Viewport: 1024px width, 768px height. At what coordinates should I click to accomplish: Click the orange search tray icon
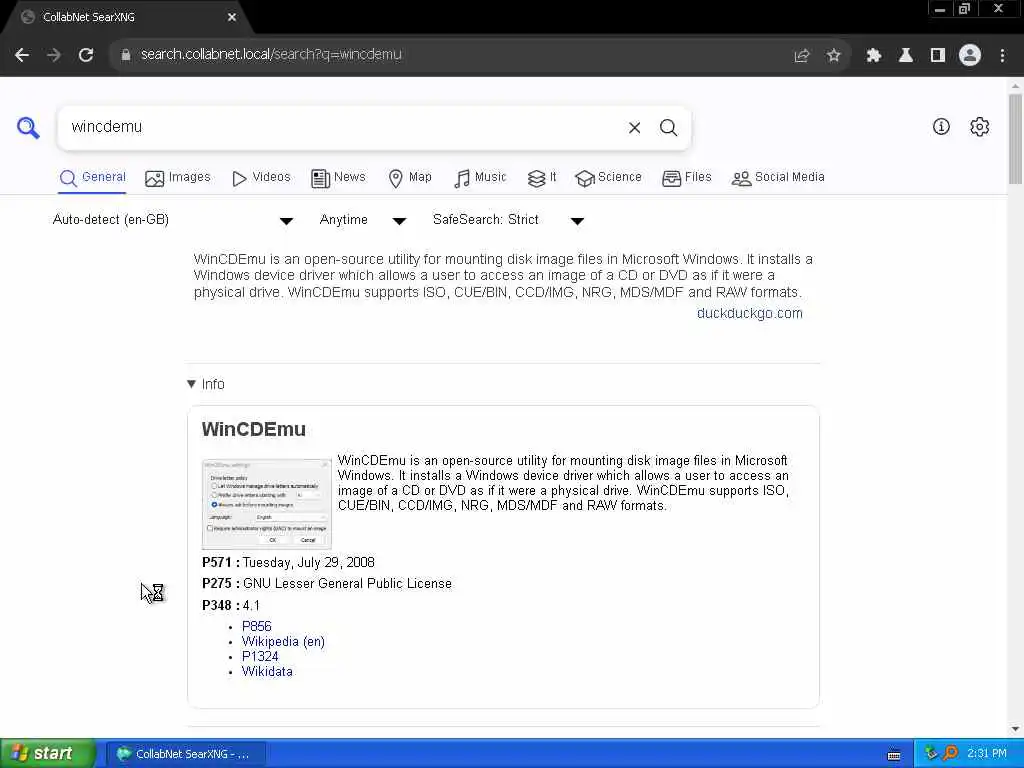point(951,754)
